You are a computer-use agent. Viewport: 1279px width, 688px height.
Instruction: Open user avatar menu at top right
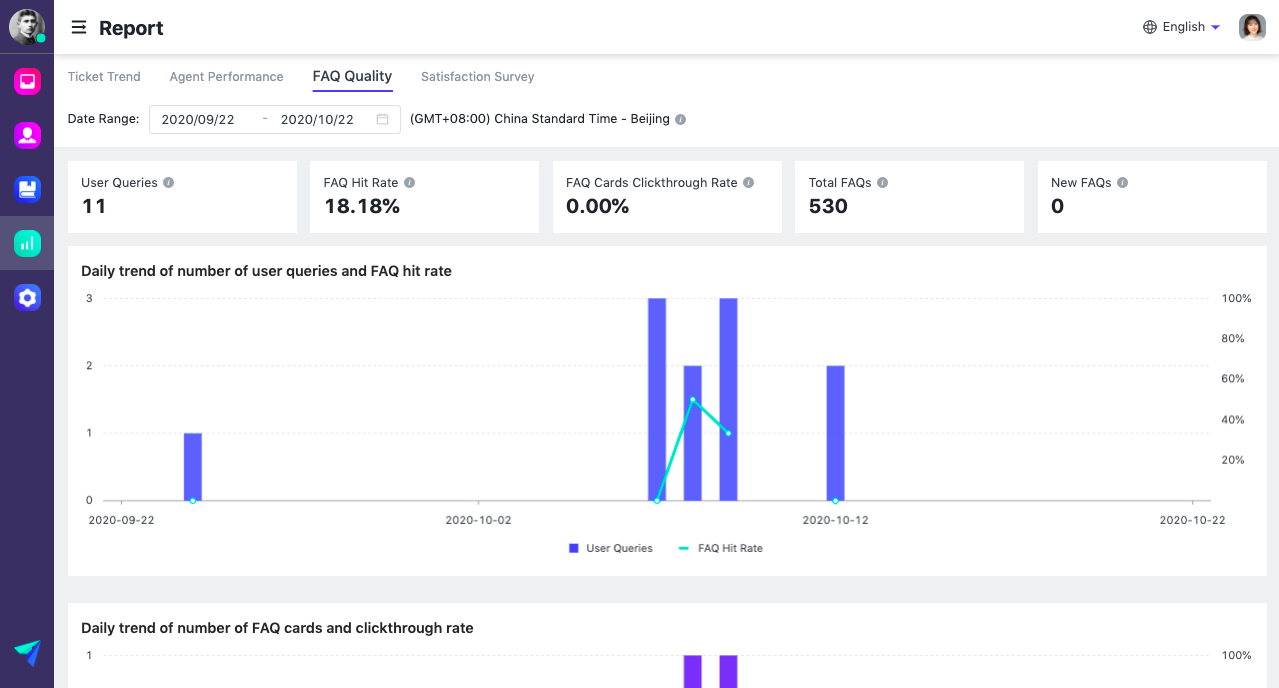[x=1252, y=27]
